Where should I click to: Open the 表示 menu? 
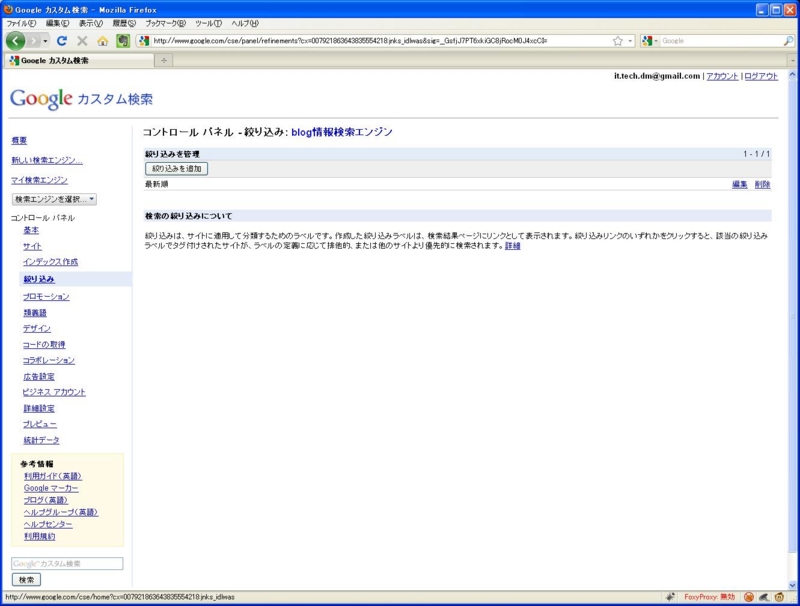[x=90, y=23]
